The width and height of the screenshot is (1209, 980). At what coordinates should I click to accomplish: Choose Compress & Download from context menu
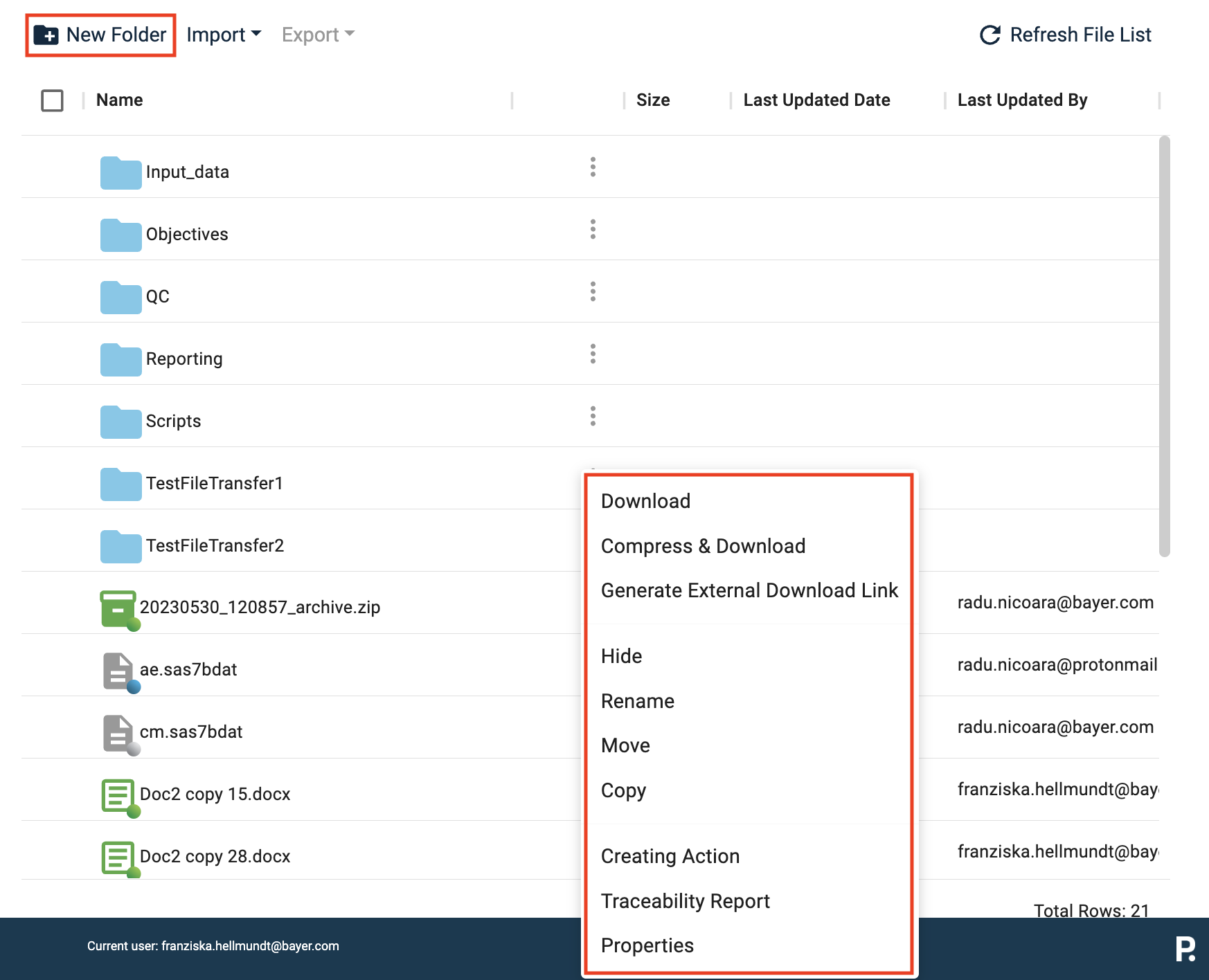(x=703, y=546)
